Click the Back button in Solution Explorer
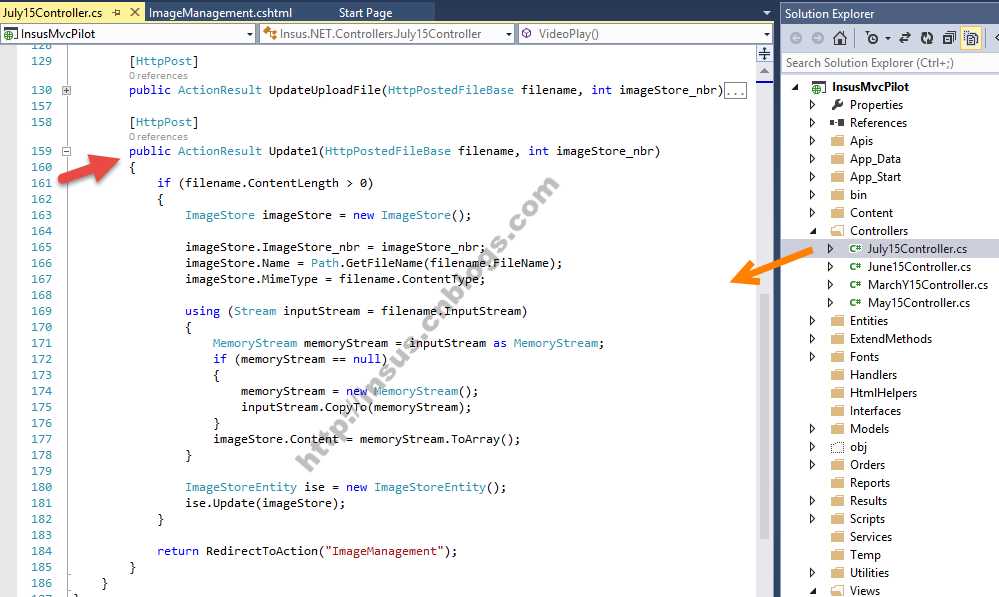 (796, 38)
